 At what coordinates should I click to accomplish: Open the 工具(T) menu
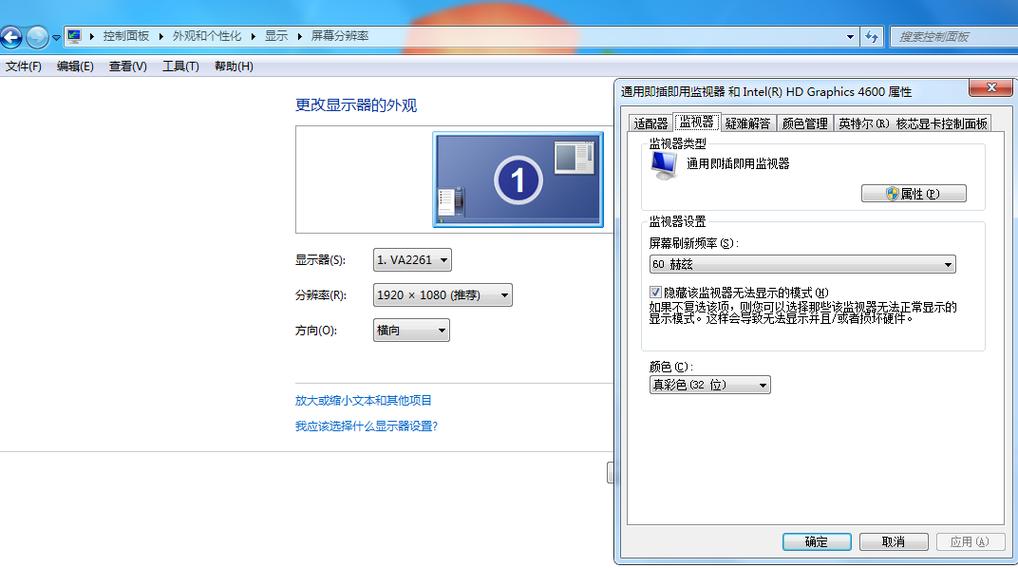coord(180,66)
